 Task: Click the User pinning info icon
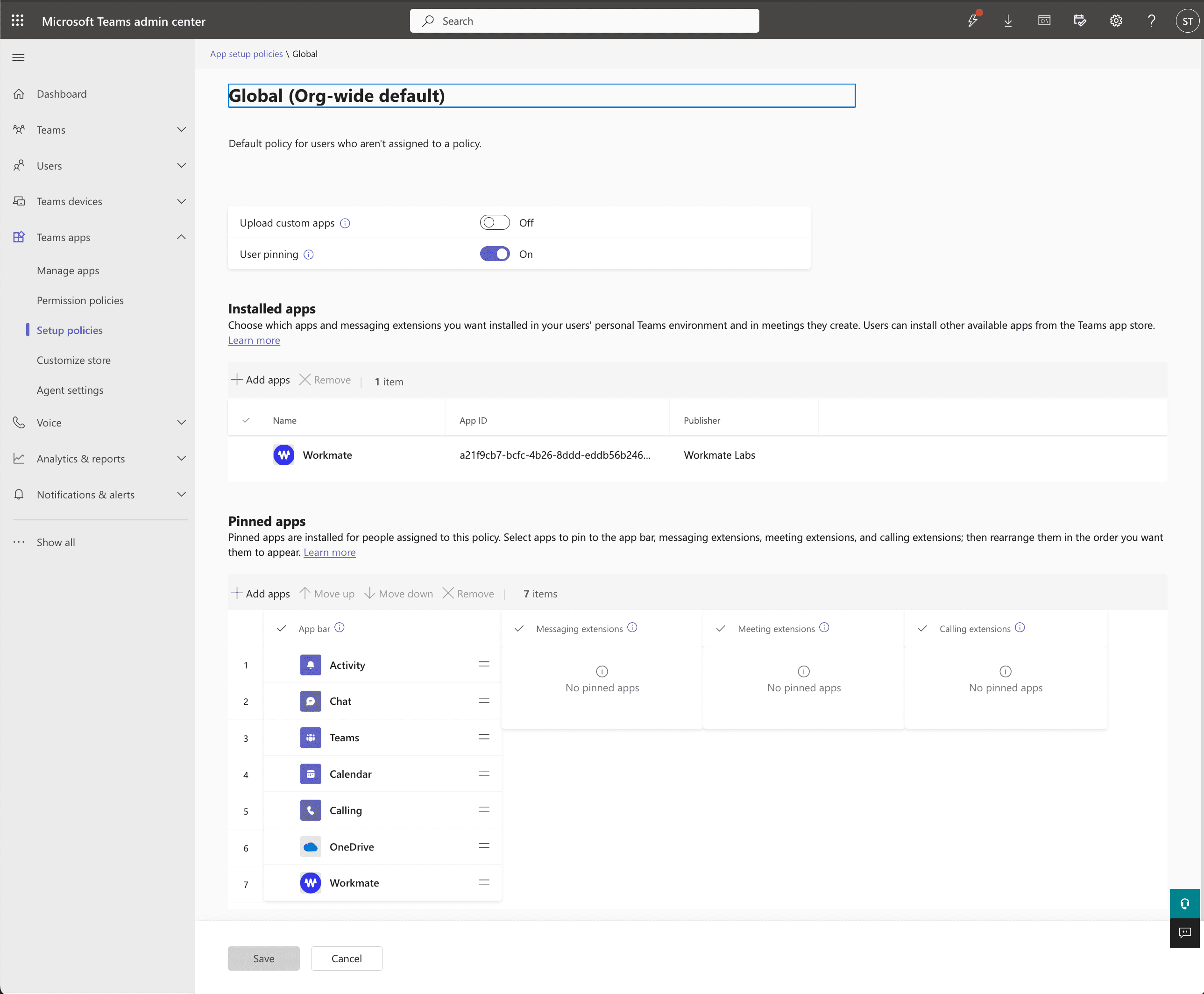[x=309, y=255]
